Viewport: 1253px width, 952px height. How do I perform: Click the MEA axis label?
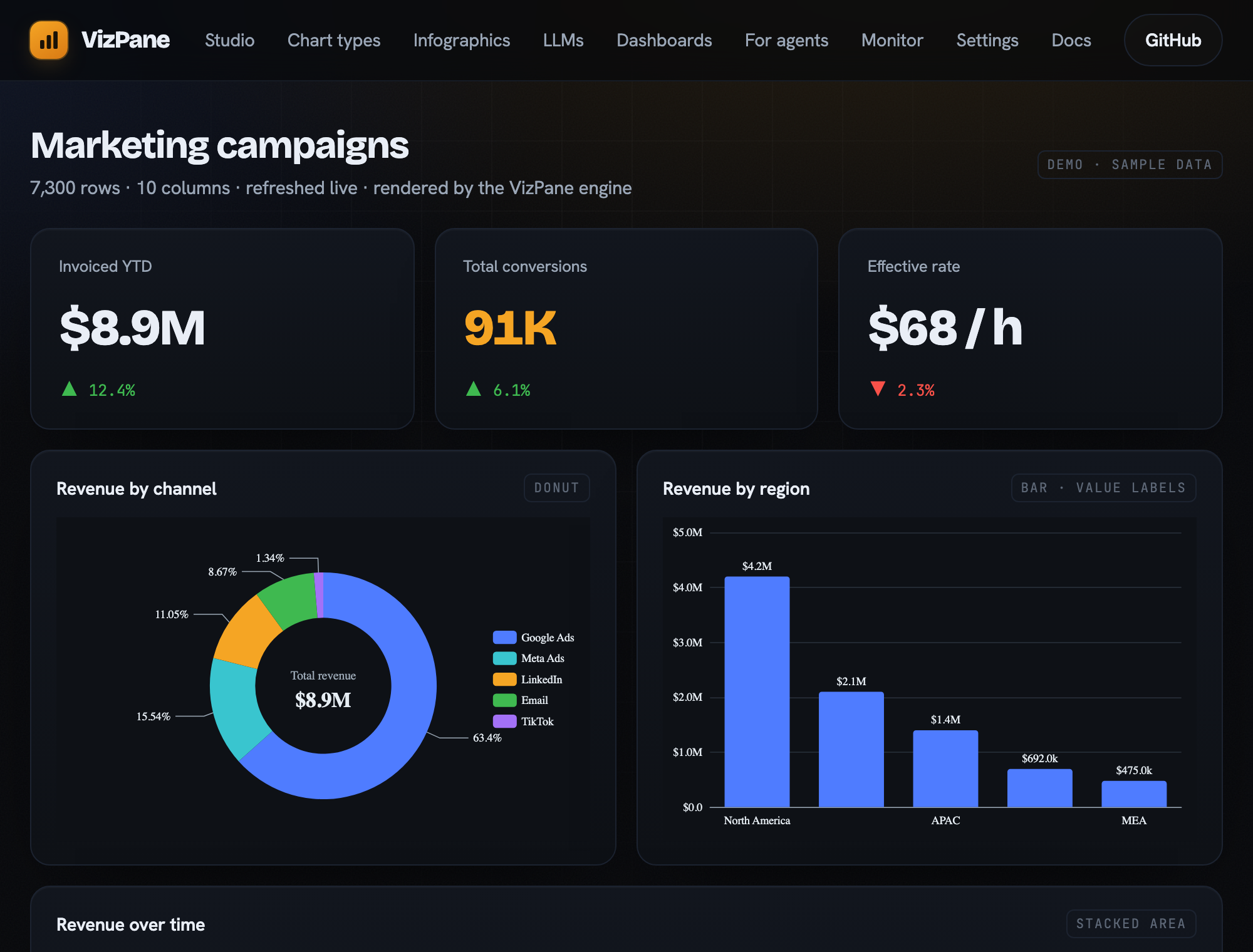[x=1134, y=820]
